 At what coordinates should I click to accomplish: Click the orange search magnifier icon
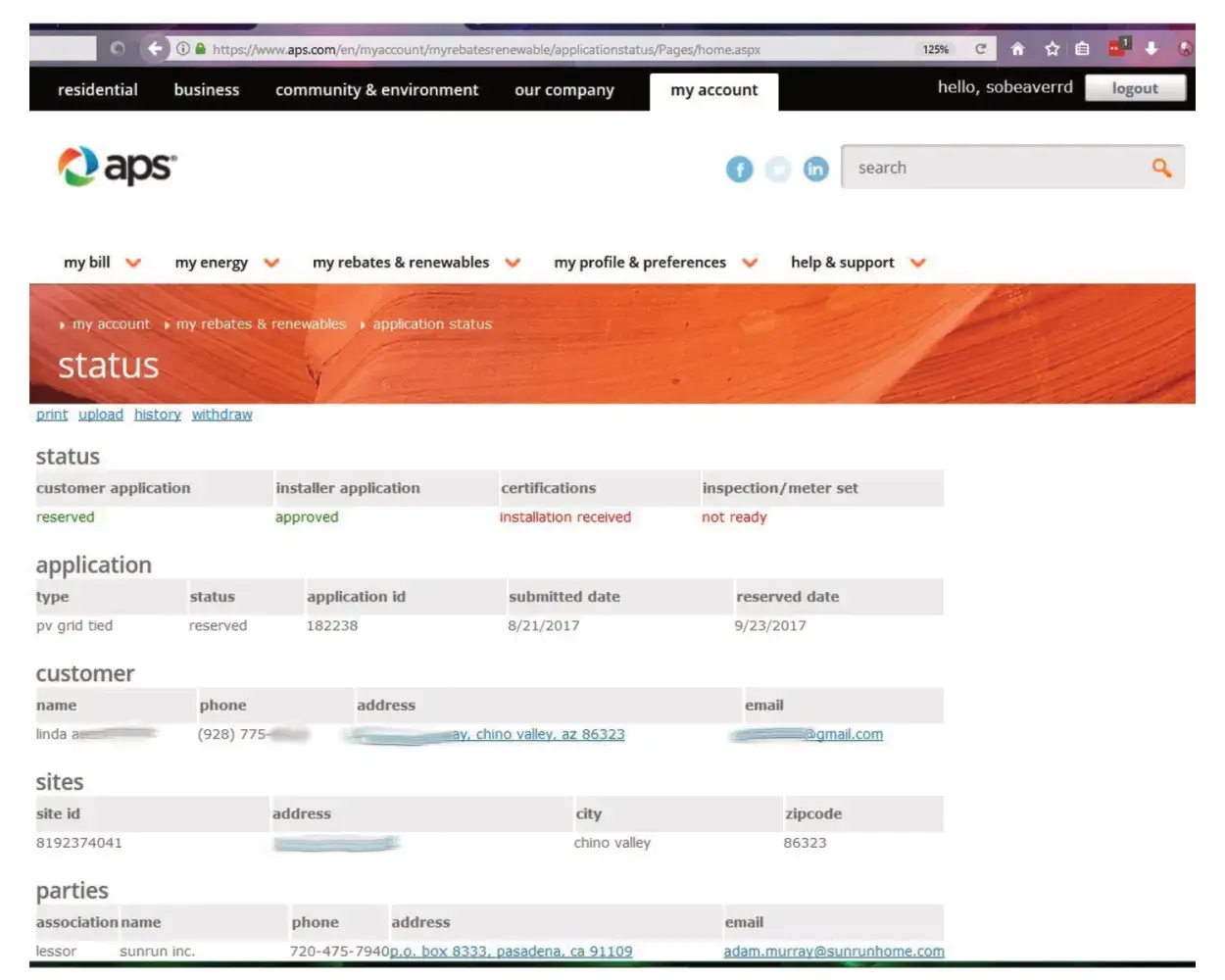click(1161, 168)
